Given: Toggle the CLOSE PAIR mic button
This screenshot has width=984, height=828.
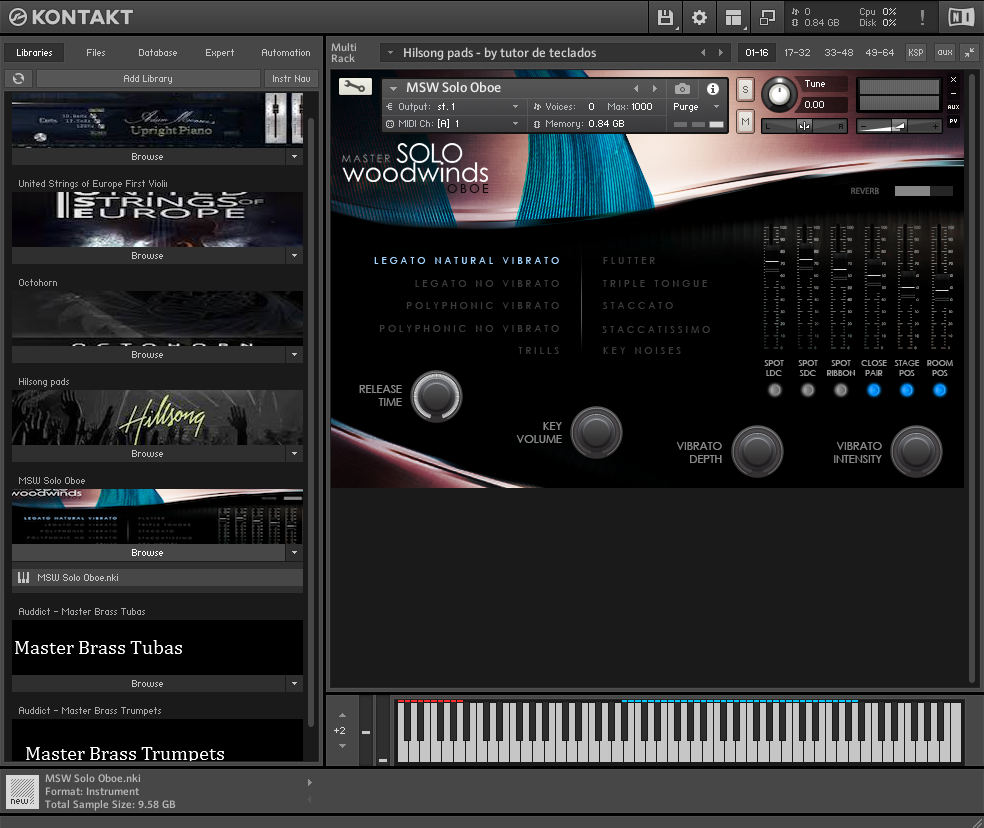Looking at the screenshot, I should click(874, 390).
